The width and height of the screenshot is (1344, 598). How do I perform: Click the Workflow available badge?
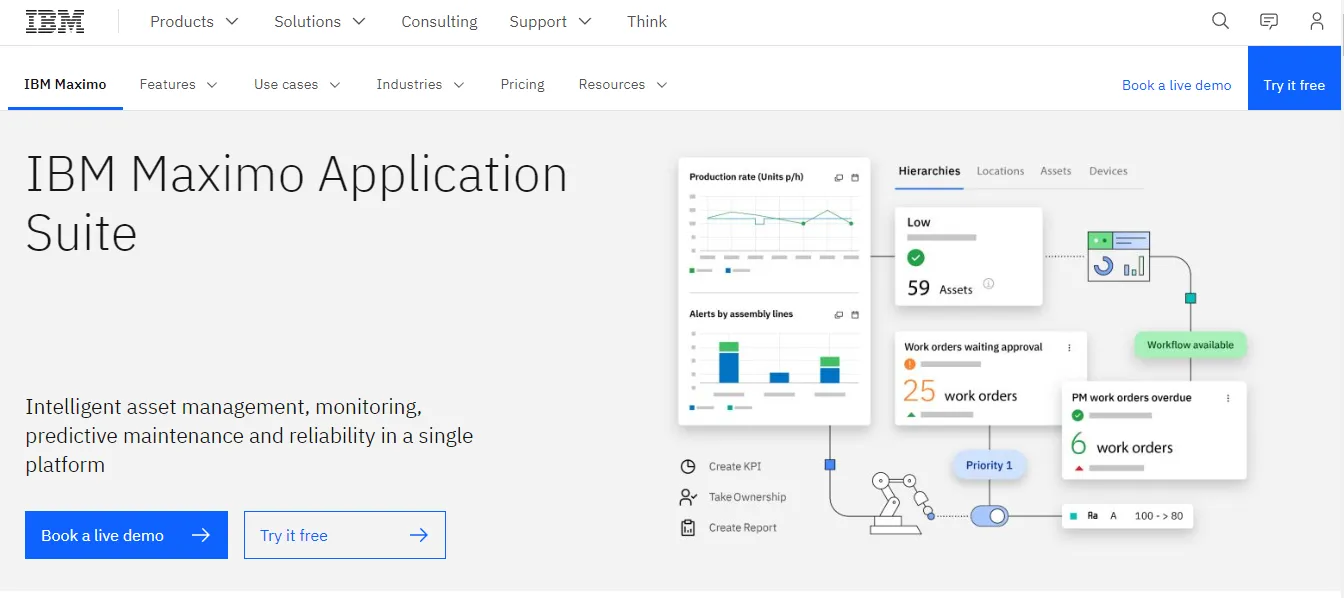coord(1190,345)
